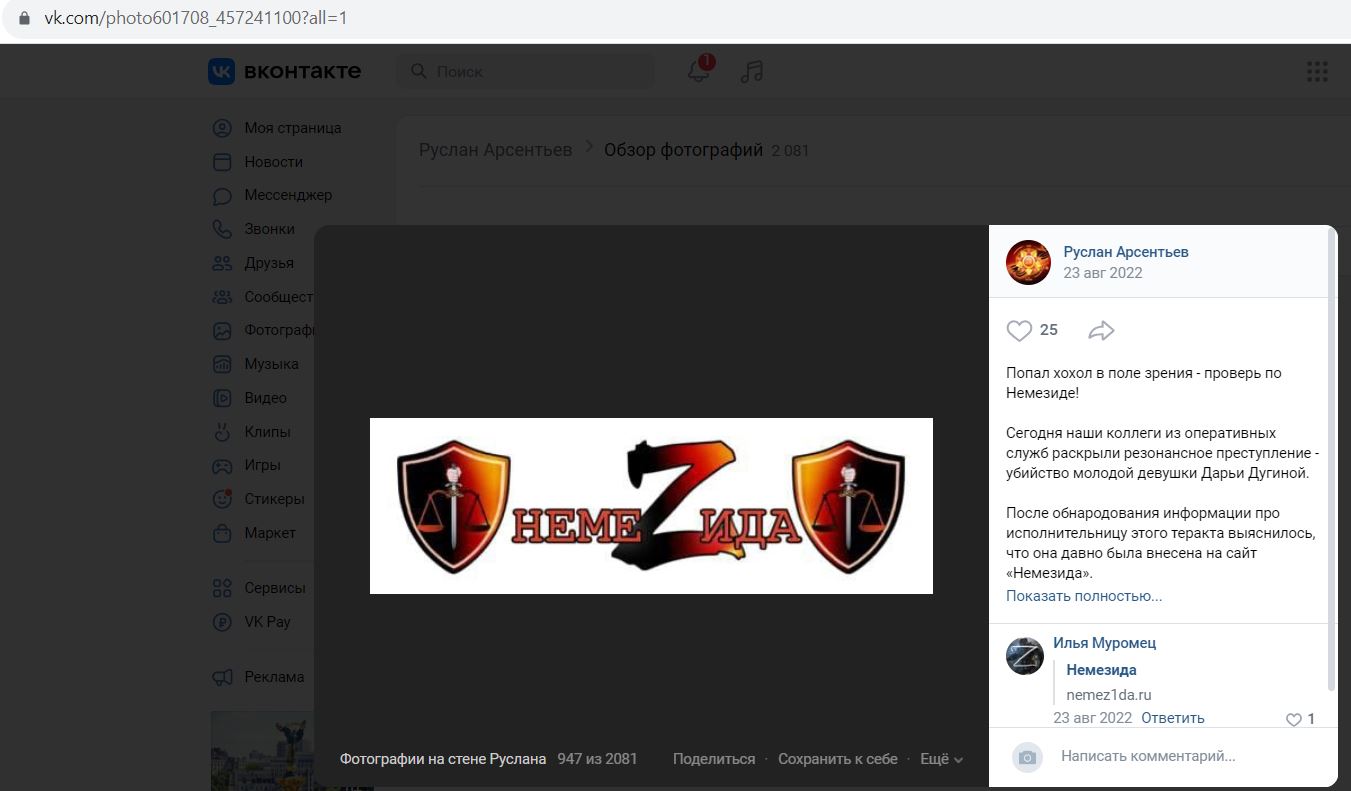Open Друзья menu item
The image size is (1351, 791).
(269, 263)
